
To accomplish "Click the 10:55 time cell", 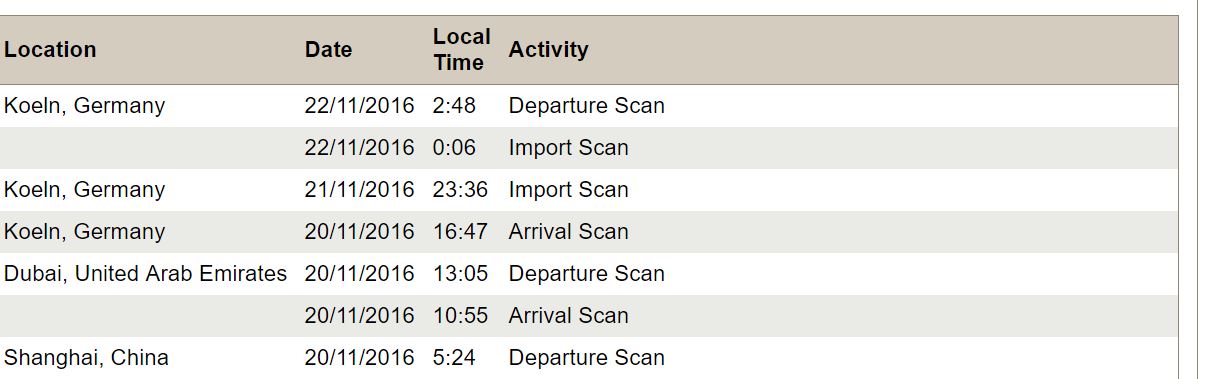I will (x=460, y=316).
